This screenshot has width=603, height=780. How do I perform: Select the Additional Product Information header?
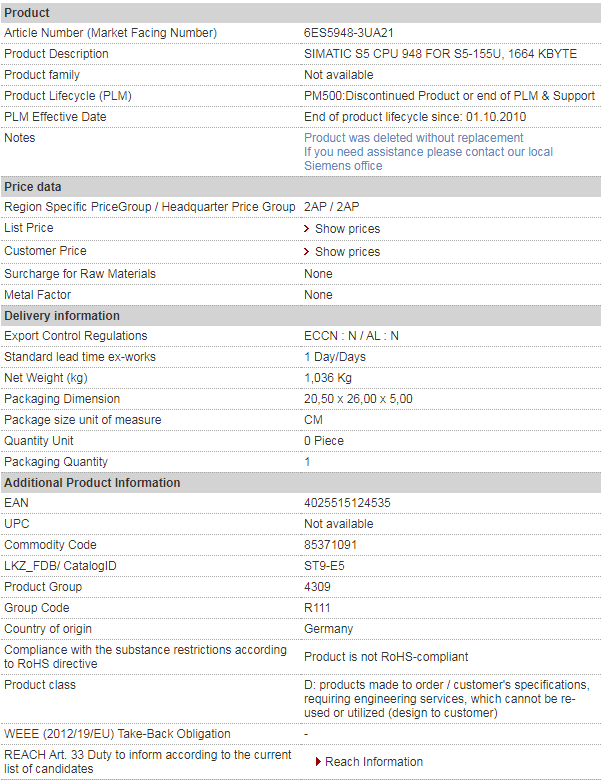tap(92, 483)
